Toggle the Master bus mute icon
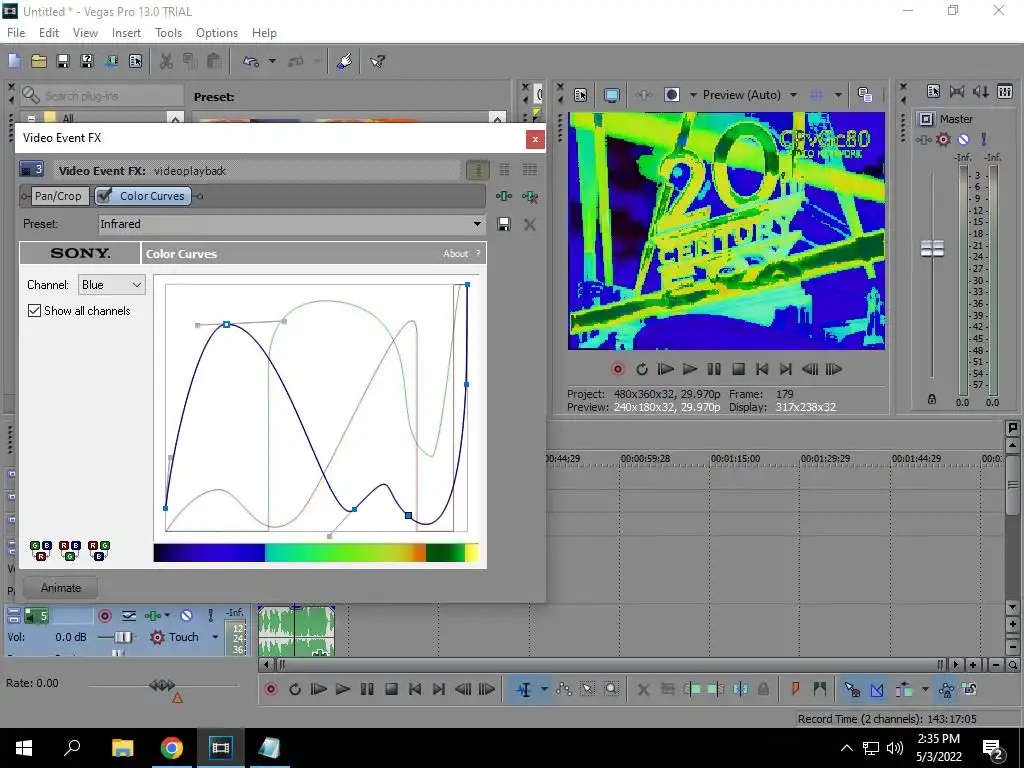The height and width of the screenshot is (768, 1024). tap(963, 139)
